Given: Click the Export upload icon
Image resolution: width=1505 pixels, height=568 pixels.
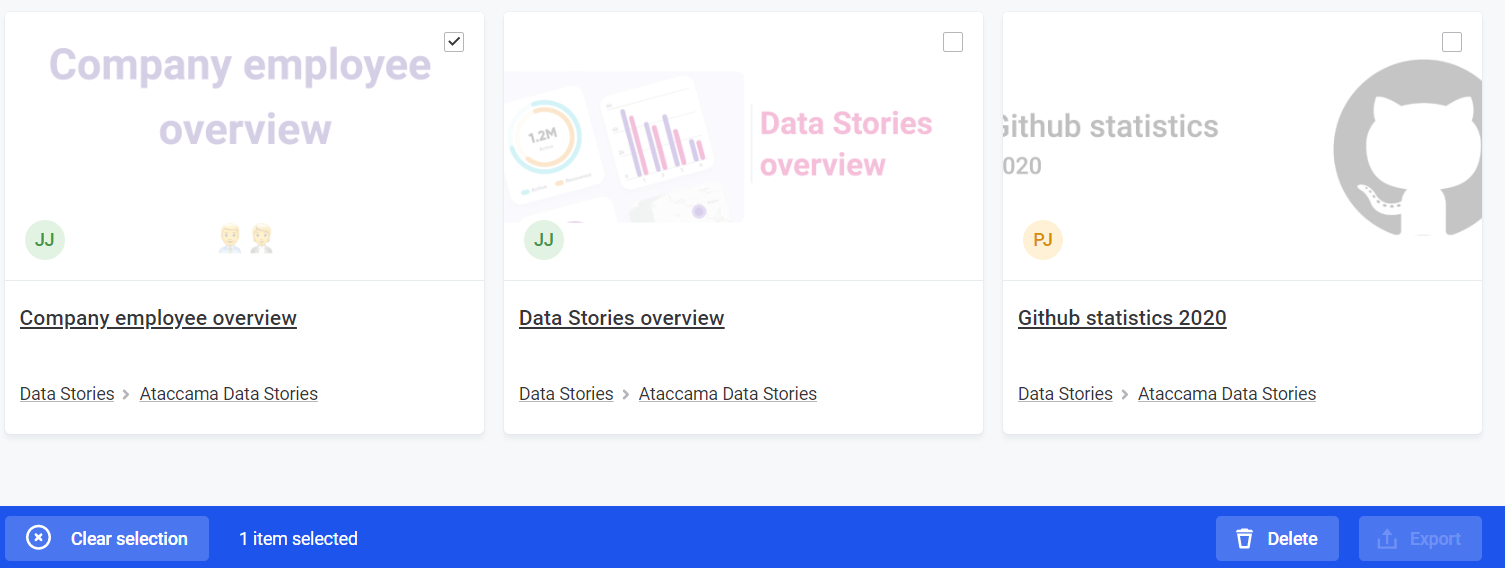Looking at the screenshot, I should tap(1387, 539).
